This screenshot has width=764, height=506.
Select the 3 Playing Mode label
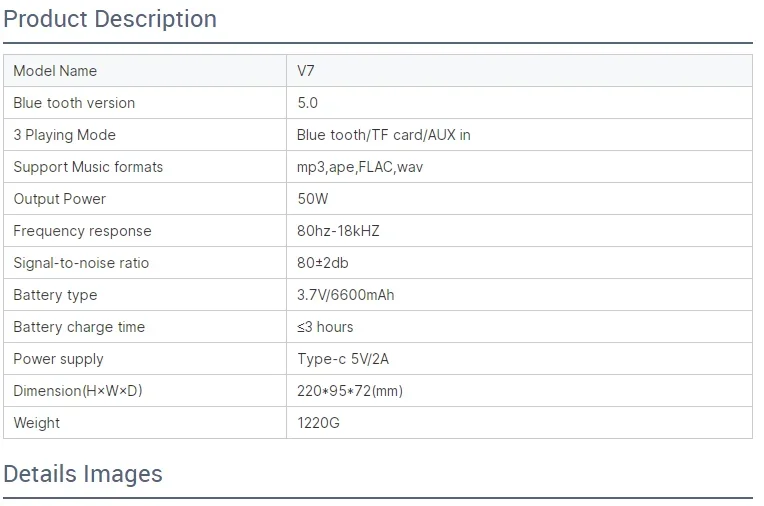point(64,135)
